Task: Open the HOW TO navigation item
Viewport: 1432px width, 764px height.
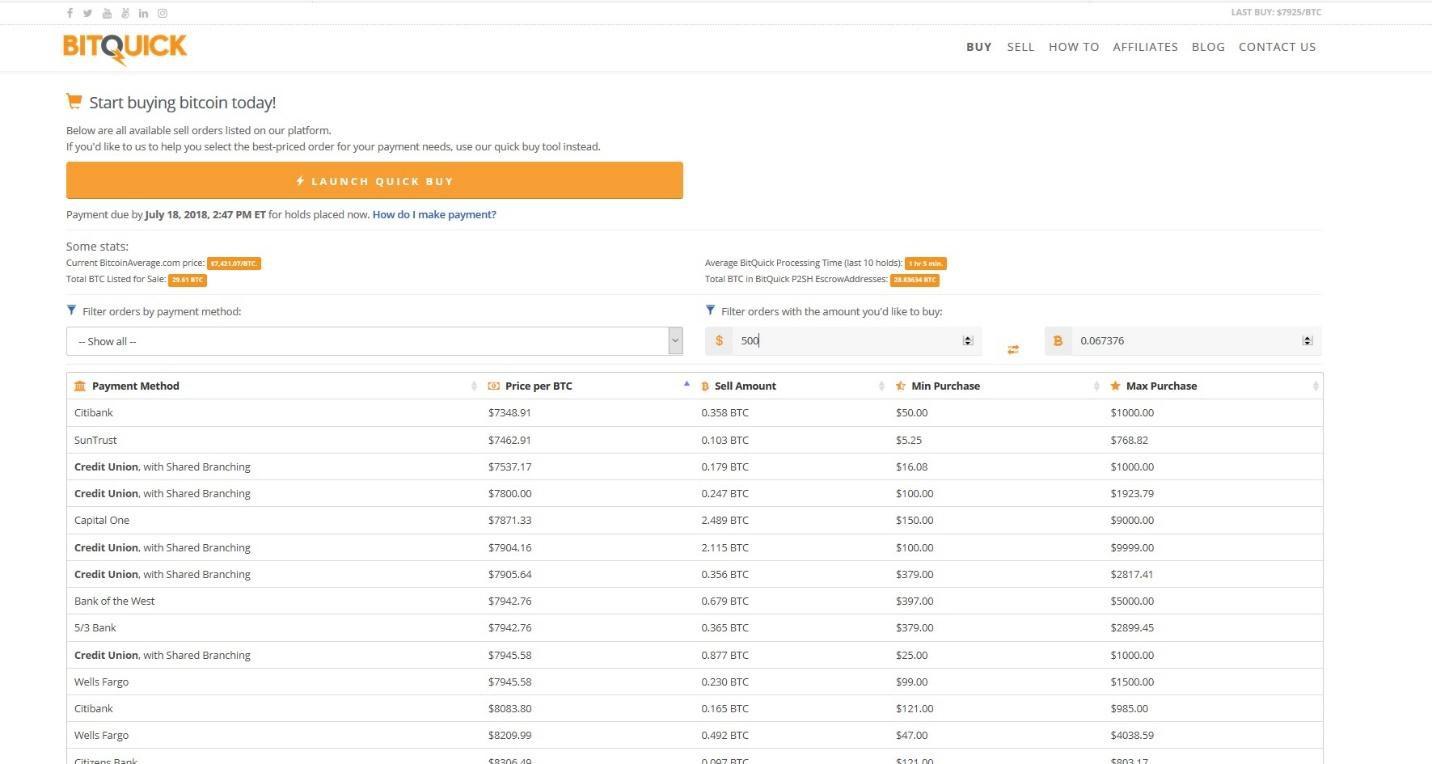Action: tap(1074, 47)
